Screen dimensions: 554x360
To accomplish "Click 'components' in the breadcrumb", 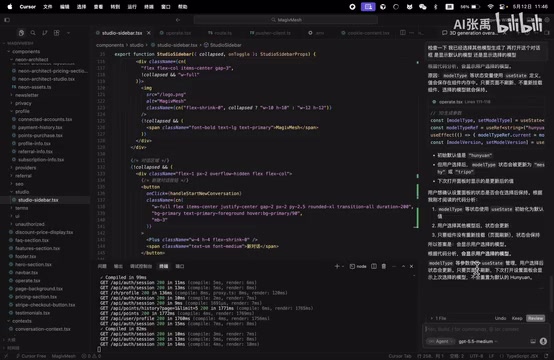I will pyautogui.click(x=110, y=45).
